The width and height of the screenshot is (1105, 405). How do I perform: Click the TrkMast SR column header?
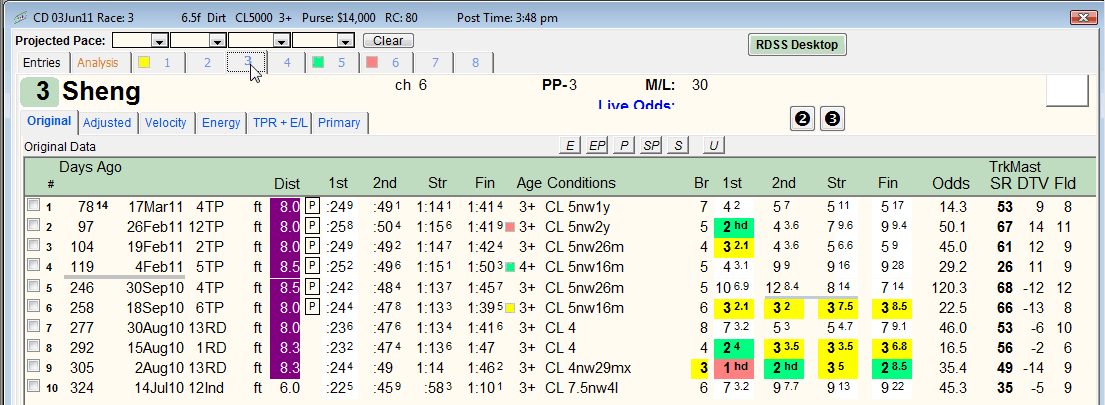point(999,183)
